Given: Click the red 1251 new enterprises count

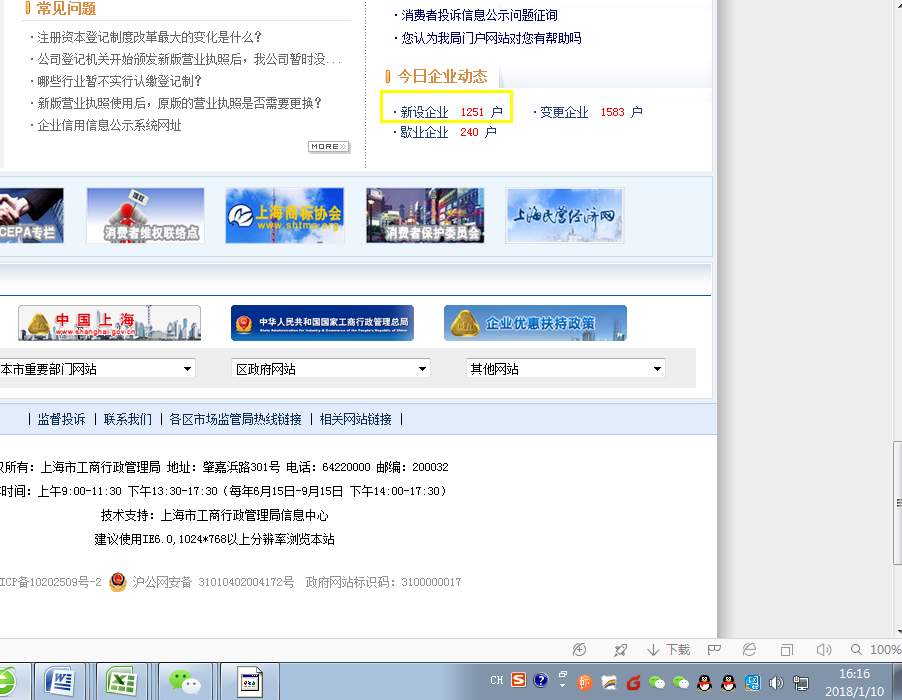Looking at the screenshot, I should pos(472,112).
